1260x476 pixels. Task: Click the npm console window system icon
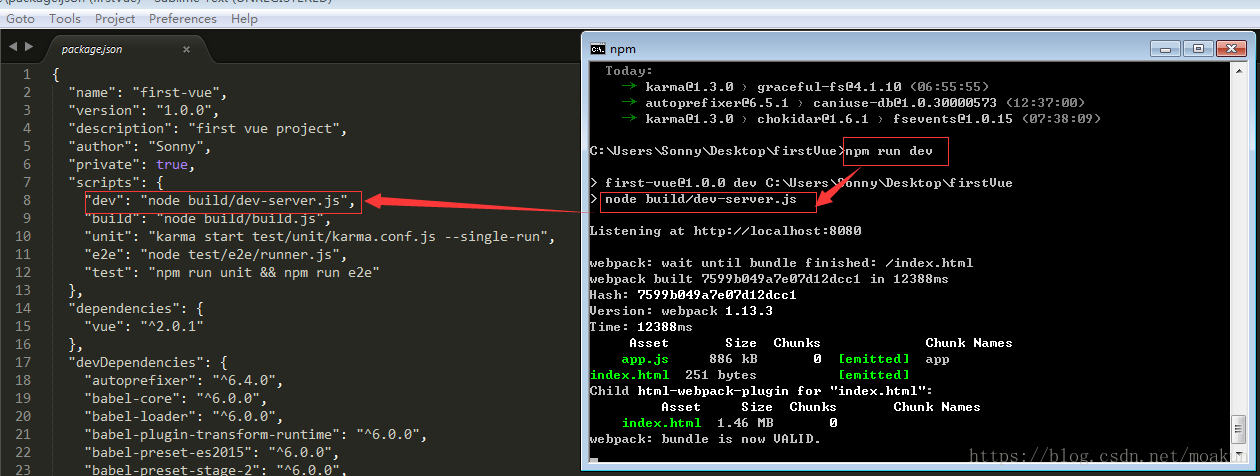pos(597,48)
